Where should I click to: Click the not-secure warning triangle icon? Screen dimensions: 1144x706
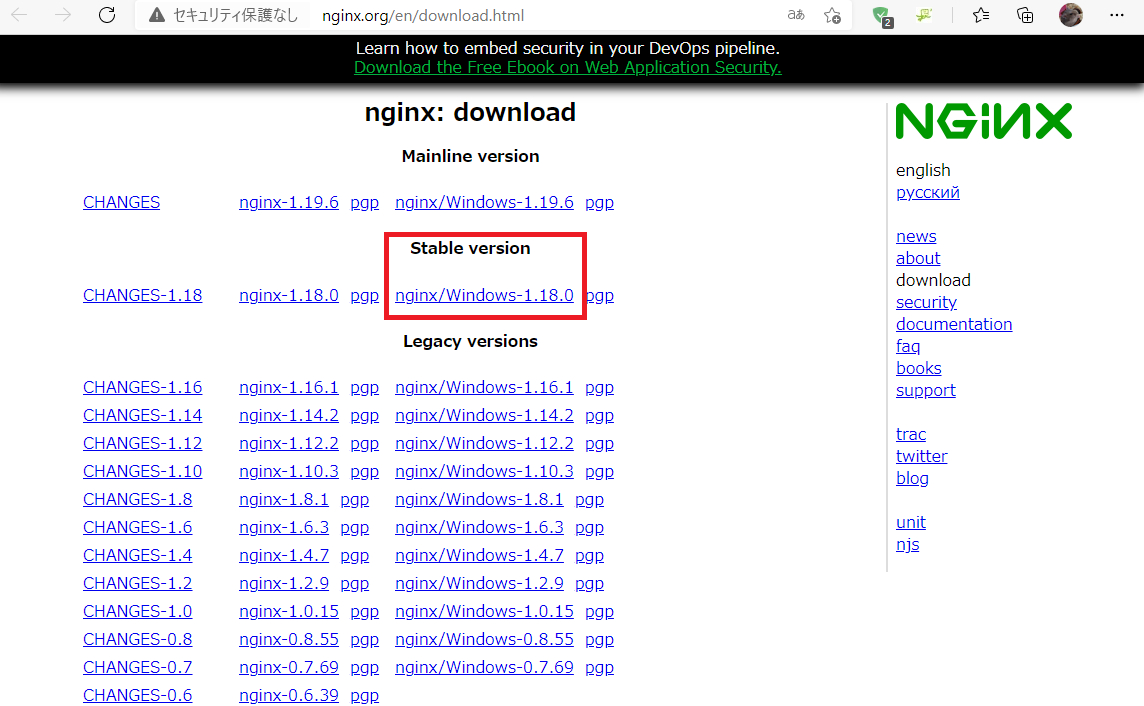click(x=156, y=15)
